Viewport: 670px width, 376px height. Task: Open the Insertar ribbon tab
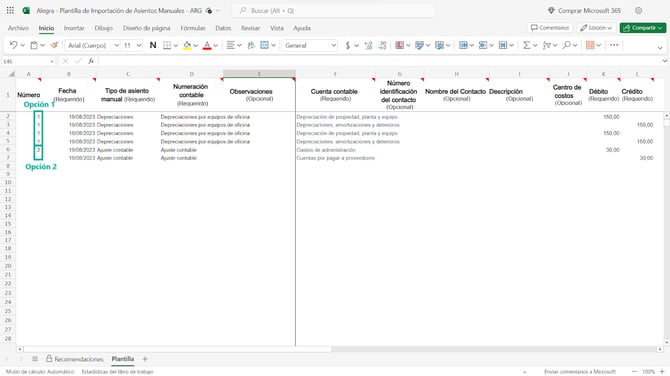click(x=74, y=28)
